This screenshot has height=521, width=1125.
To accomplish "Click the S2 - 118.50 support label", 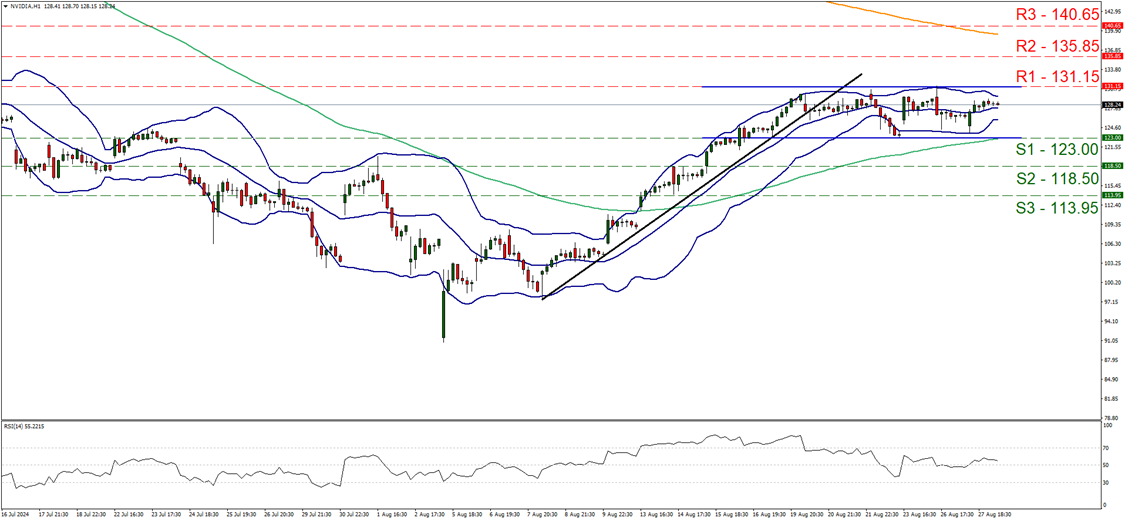I will (1057, 178).
